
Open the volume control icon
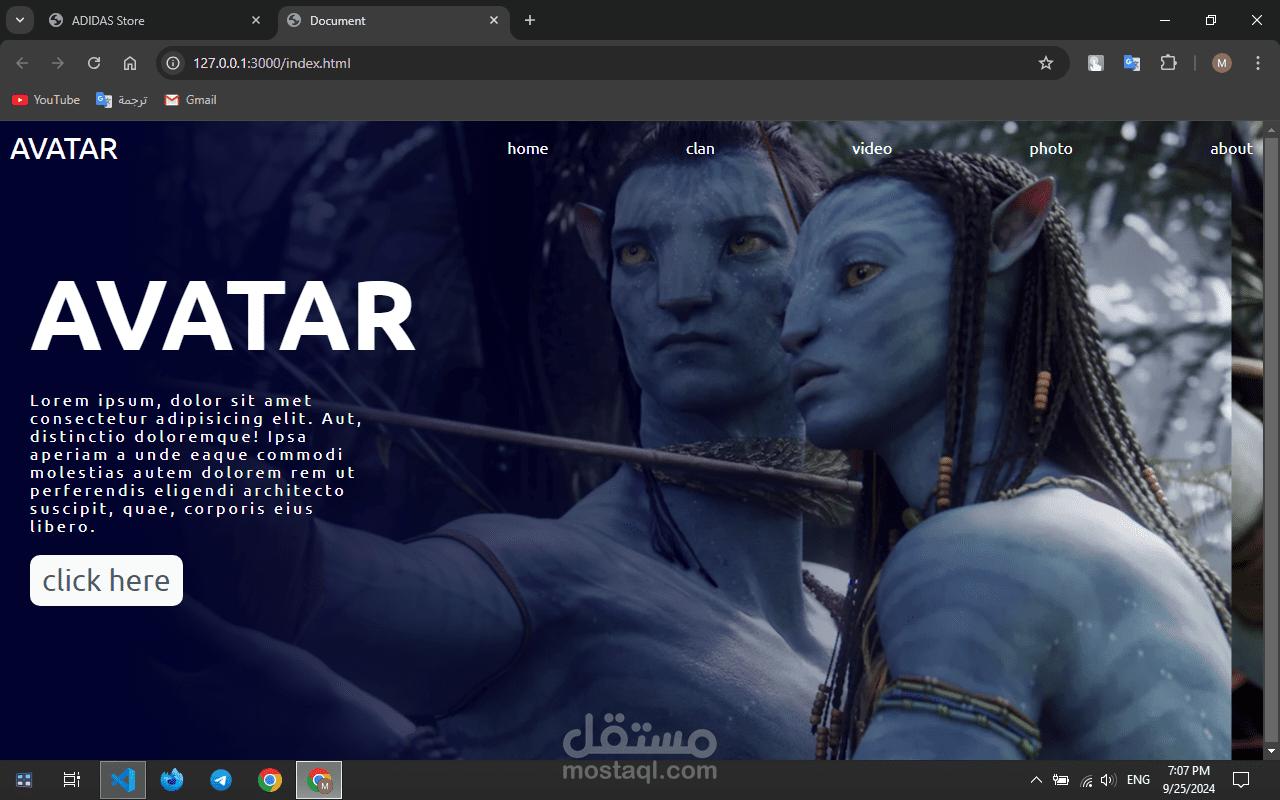coord(1107,780)
